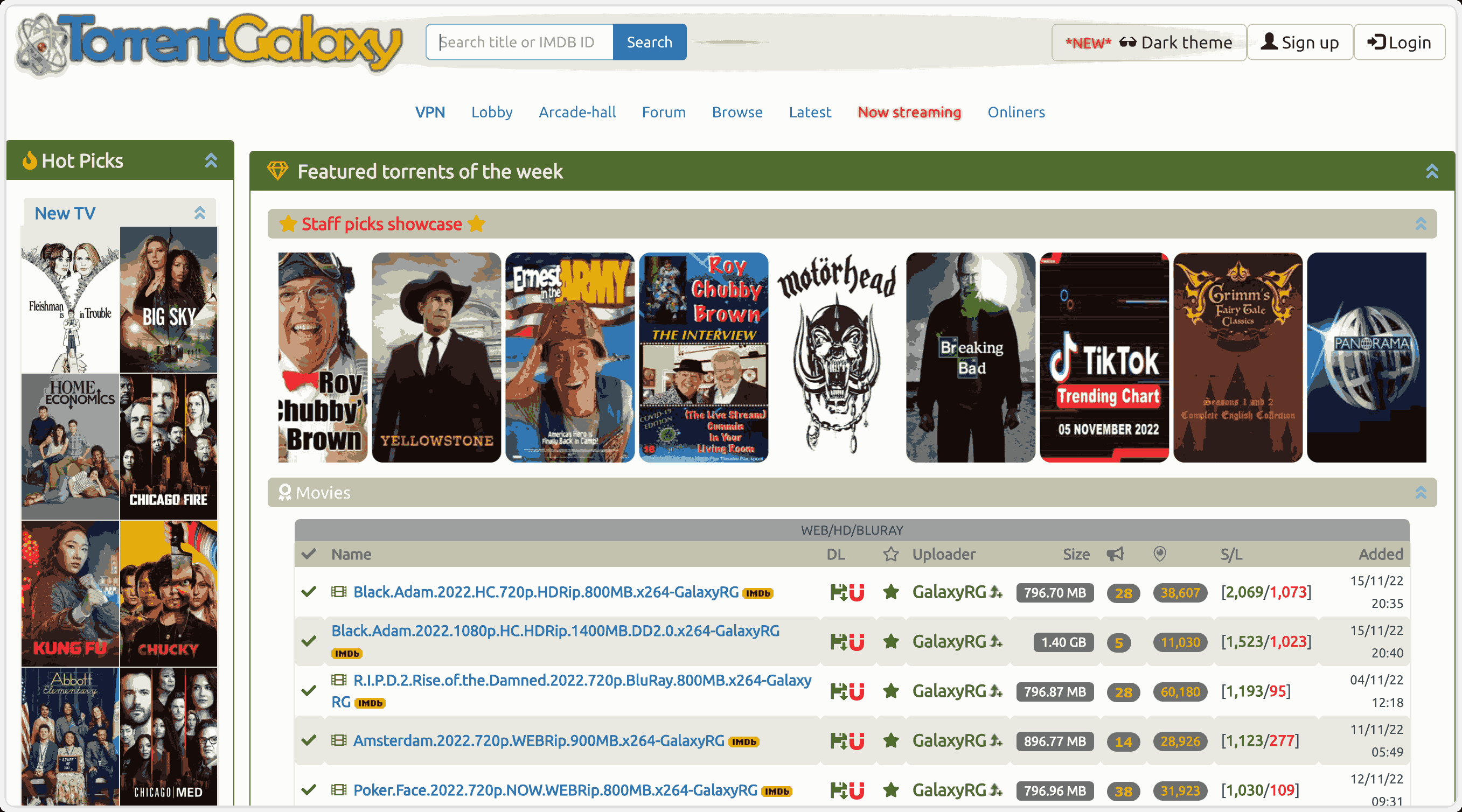Open the Big Sky TV poster
Screen dimensions: 1462x812
pyautogui.click(x=169, y=299)
